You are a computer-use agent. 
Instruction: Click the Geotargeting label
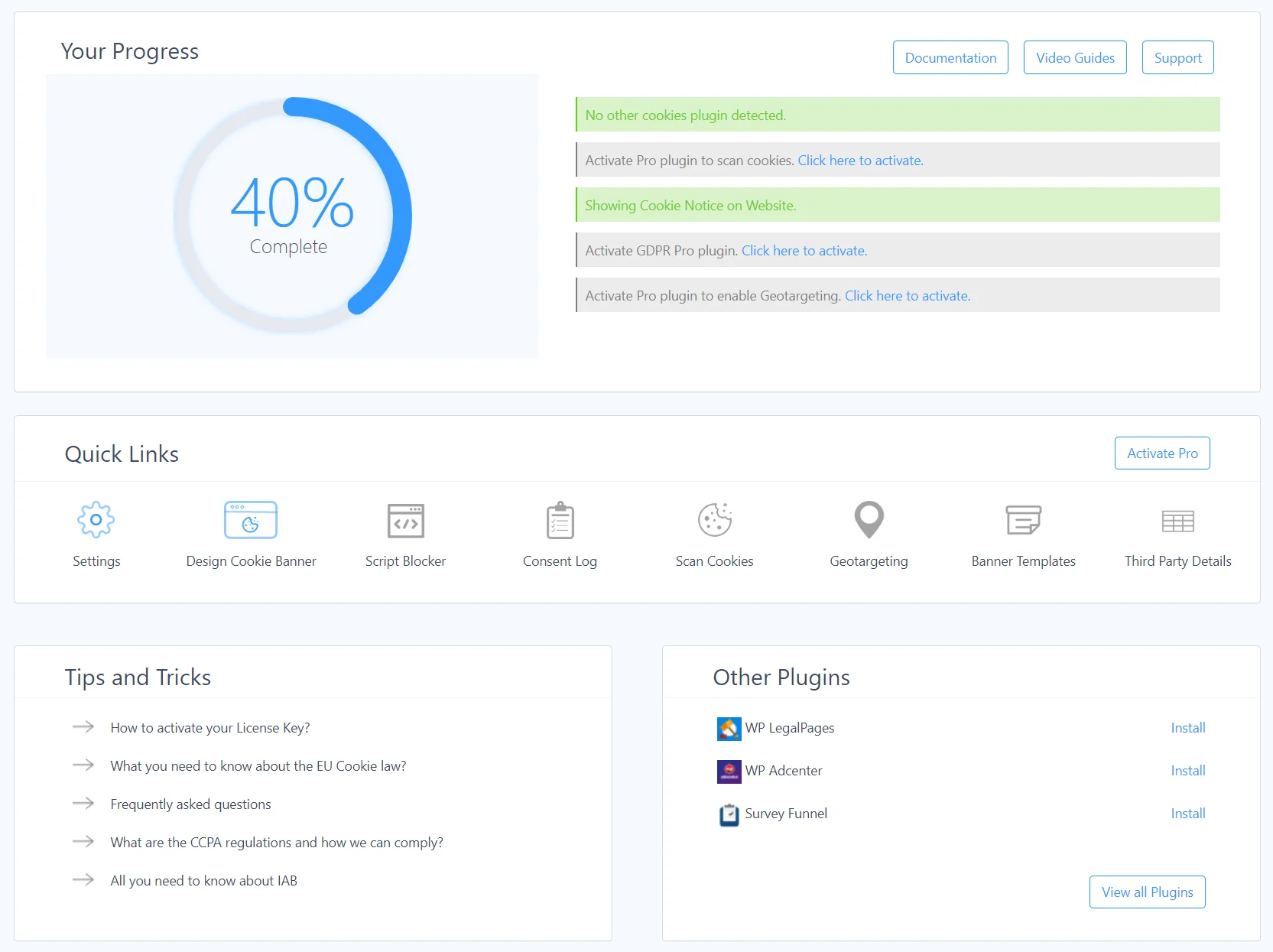[869, 561]
